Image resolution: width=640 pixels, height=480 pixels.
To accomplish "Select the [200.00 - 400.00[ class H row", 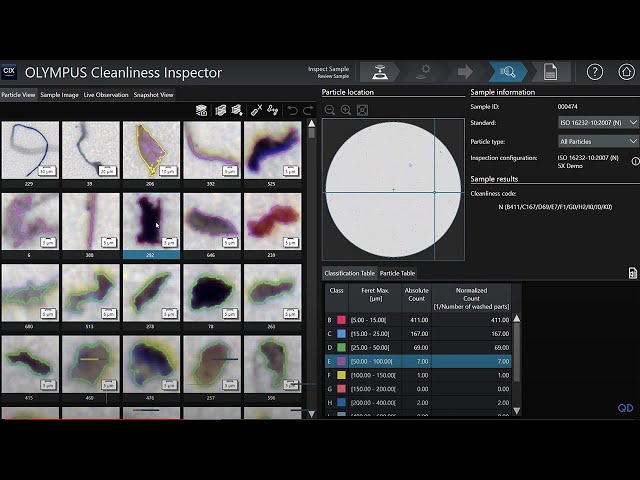I will tap(418, 403).
